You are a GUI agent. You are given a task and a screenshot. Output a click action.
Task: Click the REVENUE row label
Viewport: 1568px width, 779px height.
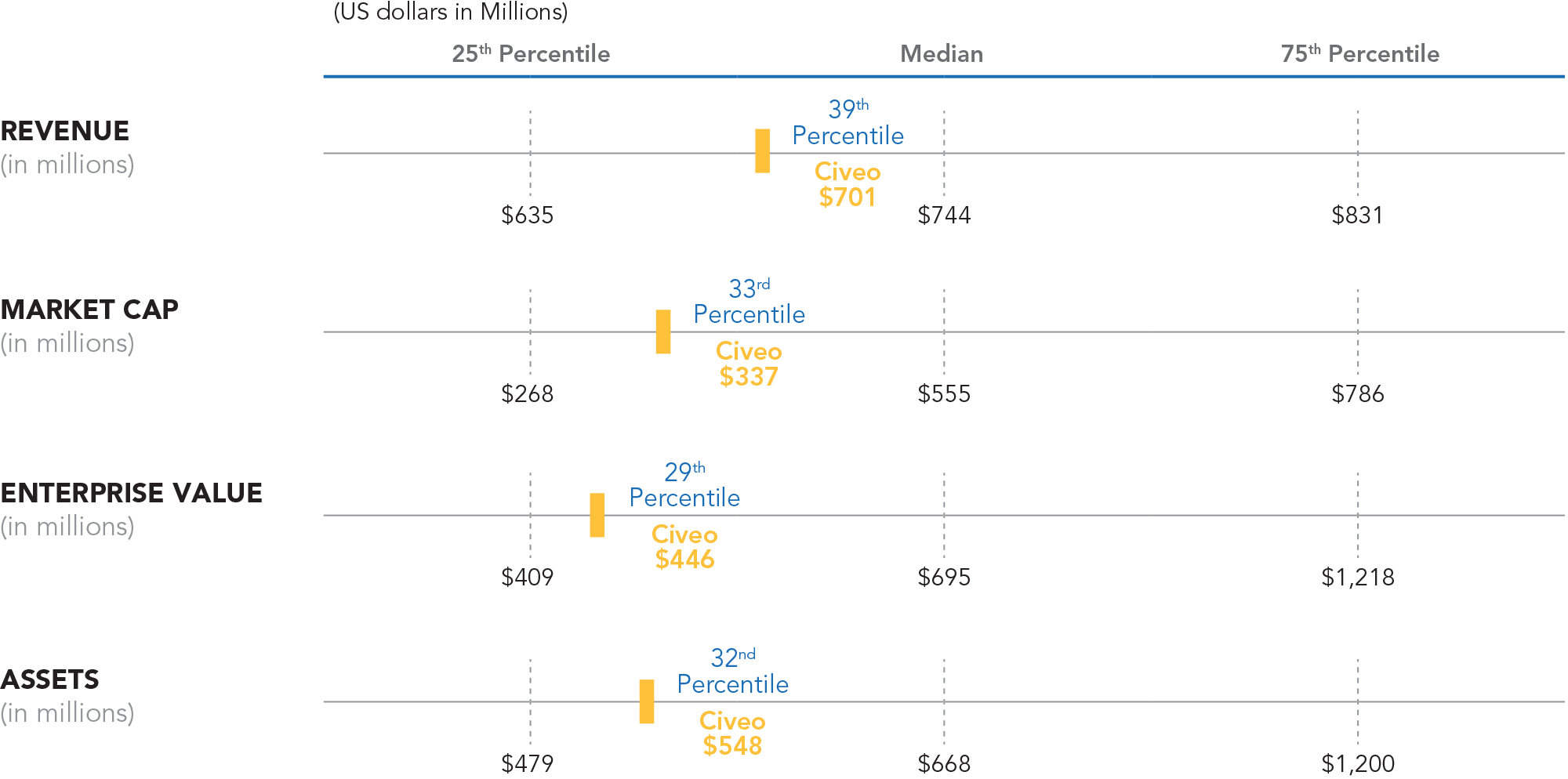click(65, 131)
